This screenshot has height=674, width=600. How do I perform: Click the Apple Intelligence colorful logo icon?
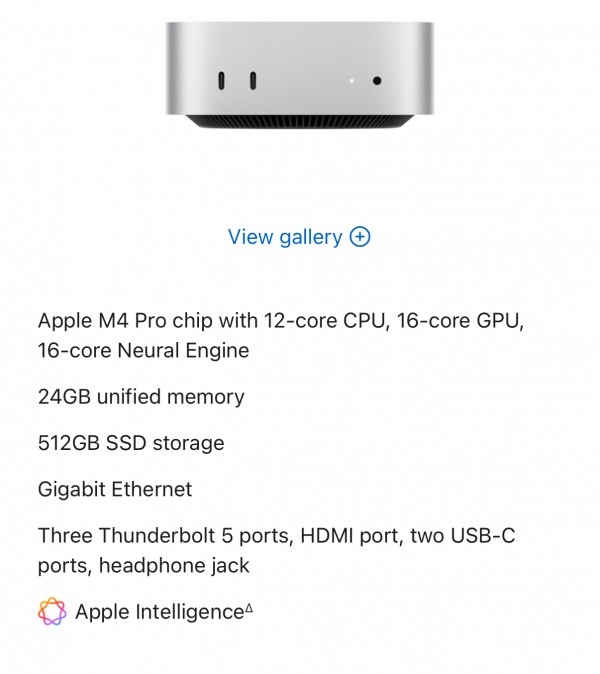52,611
